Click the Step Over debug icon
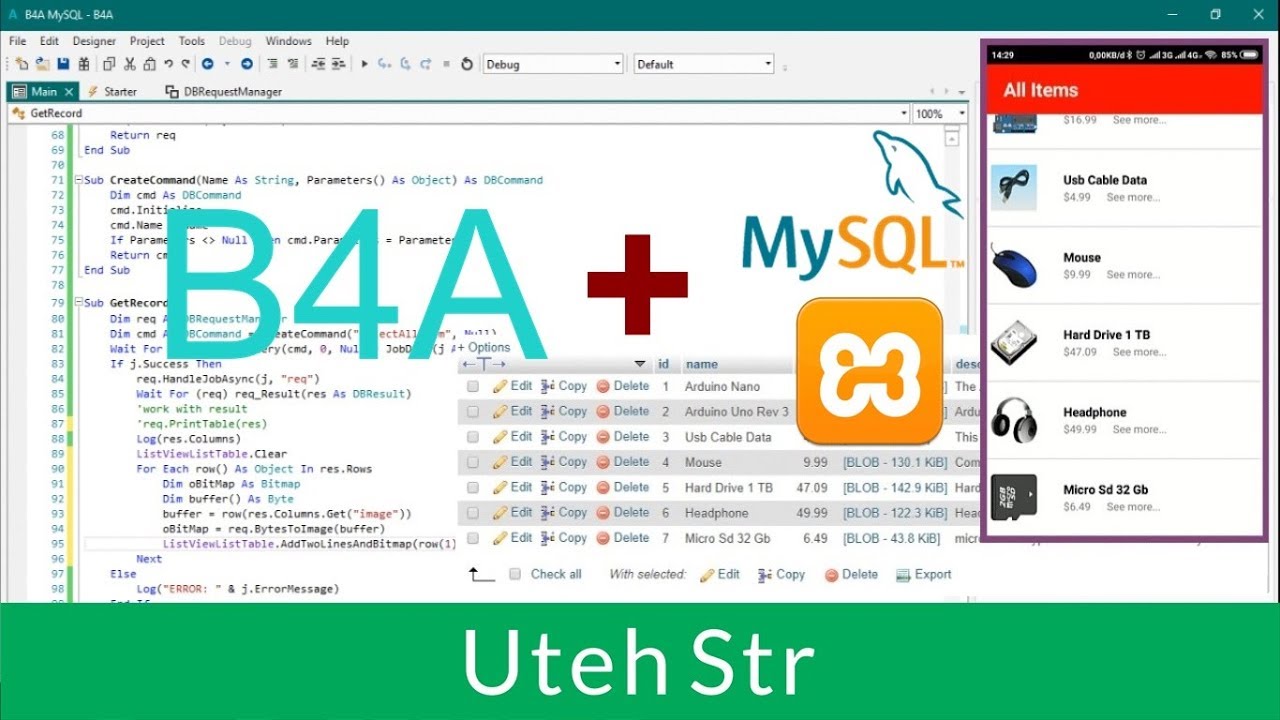The width and height of the screenshot is (1280, 720). [x=406, y=64]
